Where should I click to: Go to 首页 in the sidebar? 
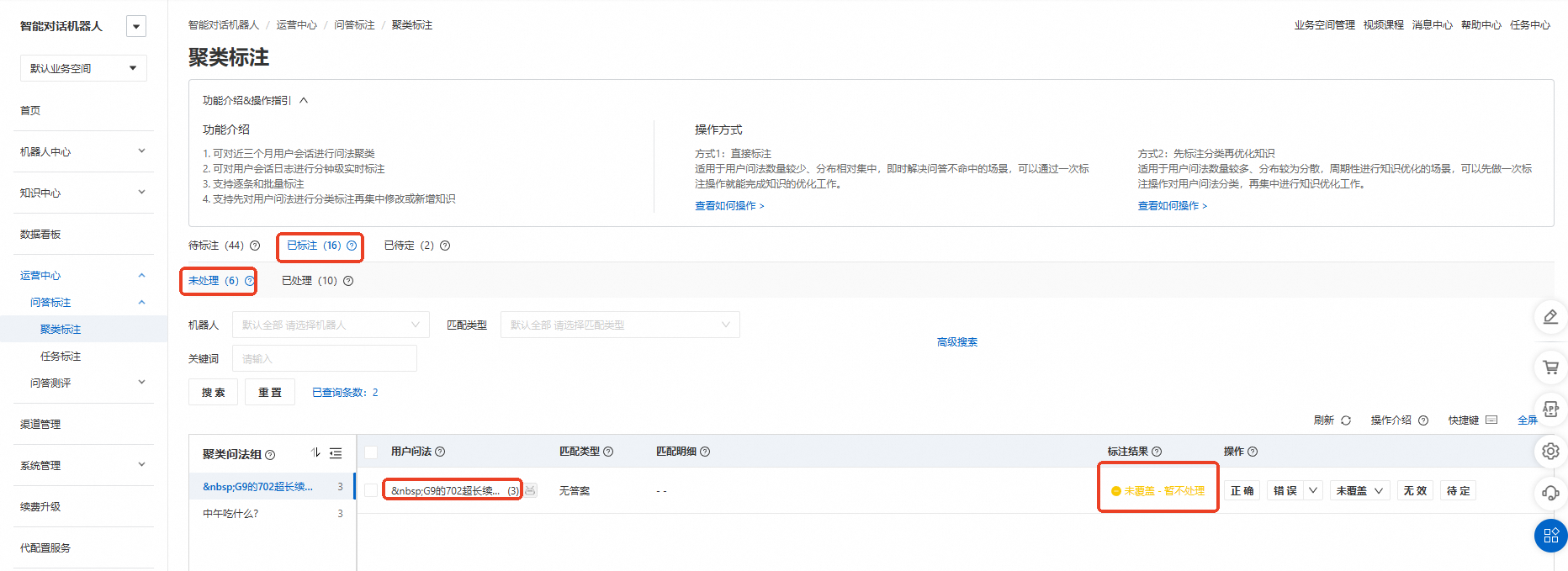click(30, 110)
